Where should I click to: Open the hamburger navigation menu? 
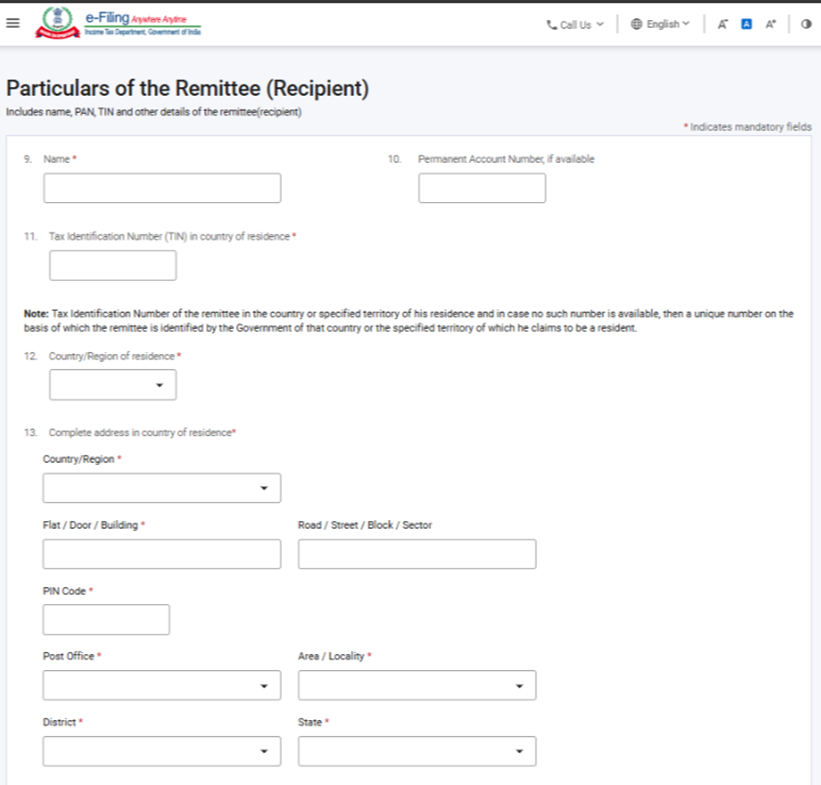click(x=12, y=24)
